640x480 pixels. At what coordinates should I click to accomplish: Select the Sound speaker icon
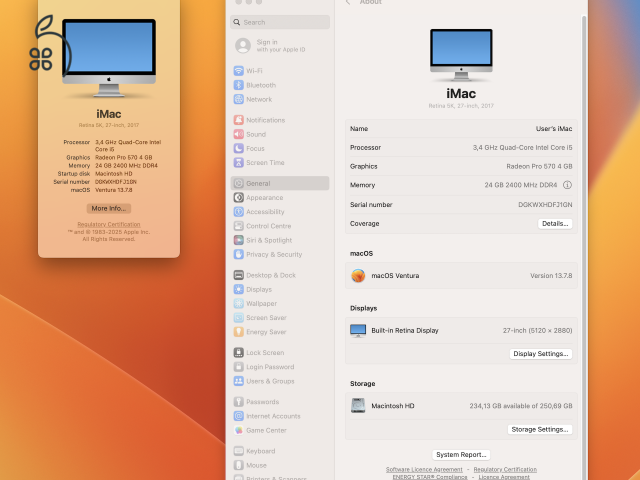(239, 134)
